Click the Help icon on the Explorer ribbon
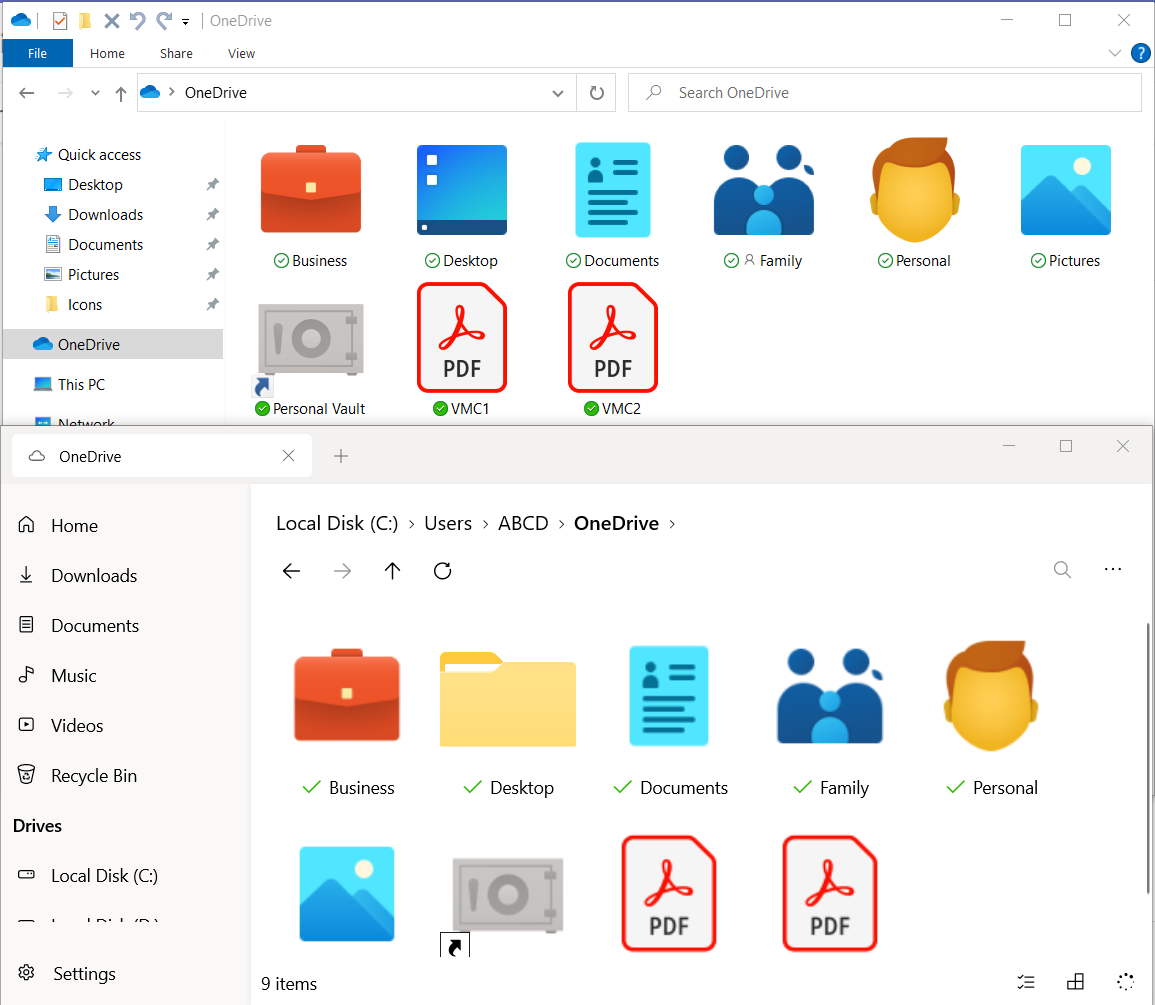The width and height of the screenshot is (1155, 1005). point(1140,53)
